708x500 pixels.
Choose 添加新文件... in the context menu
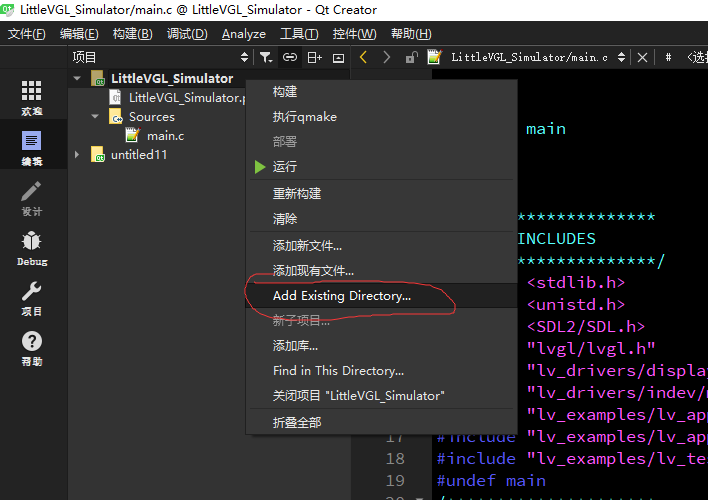[382, 246]
